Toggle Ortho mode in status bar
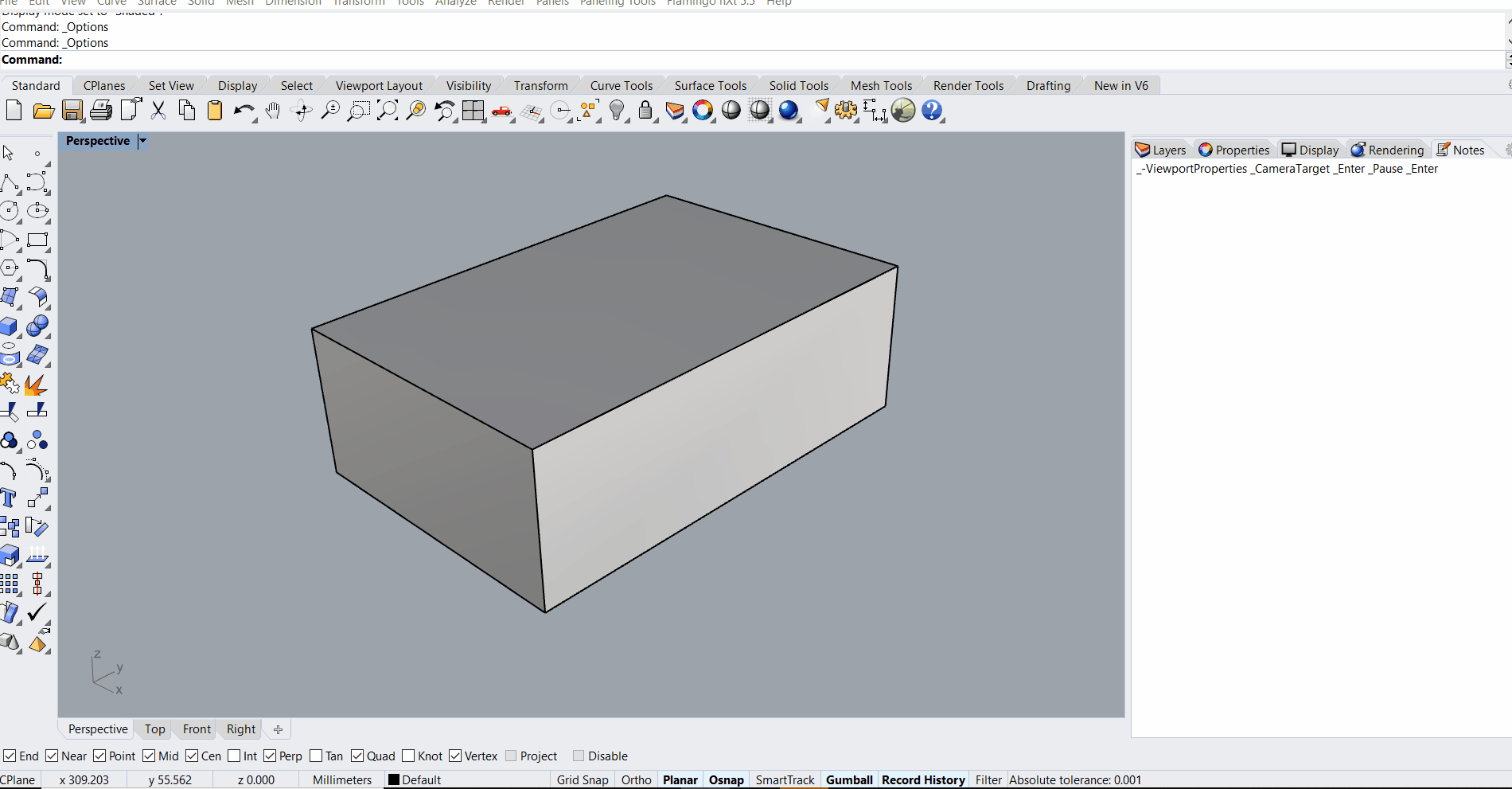 tap(637, 780)
